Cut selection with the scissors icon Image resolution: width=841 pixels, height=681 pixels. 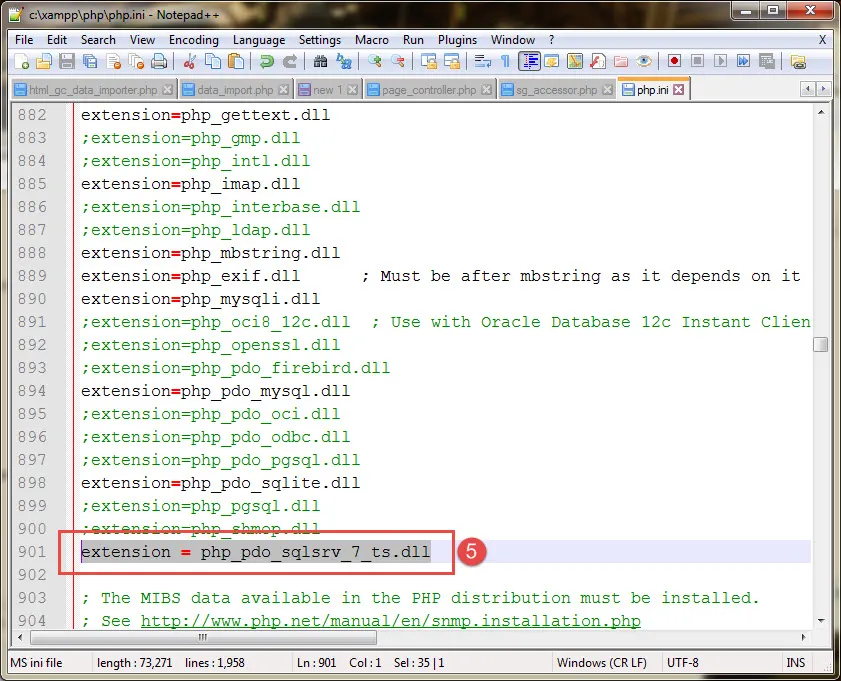(189, 62)
